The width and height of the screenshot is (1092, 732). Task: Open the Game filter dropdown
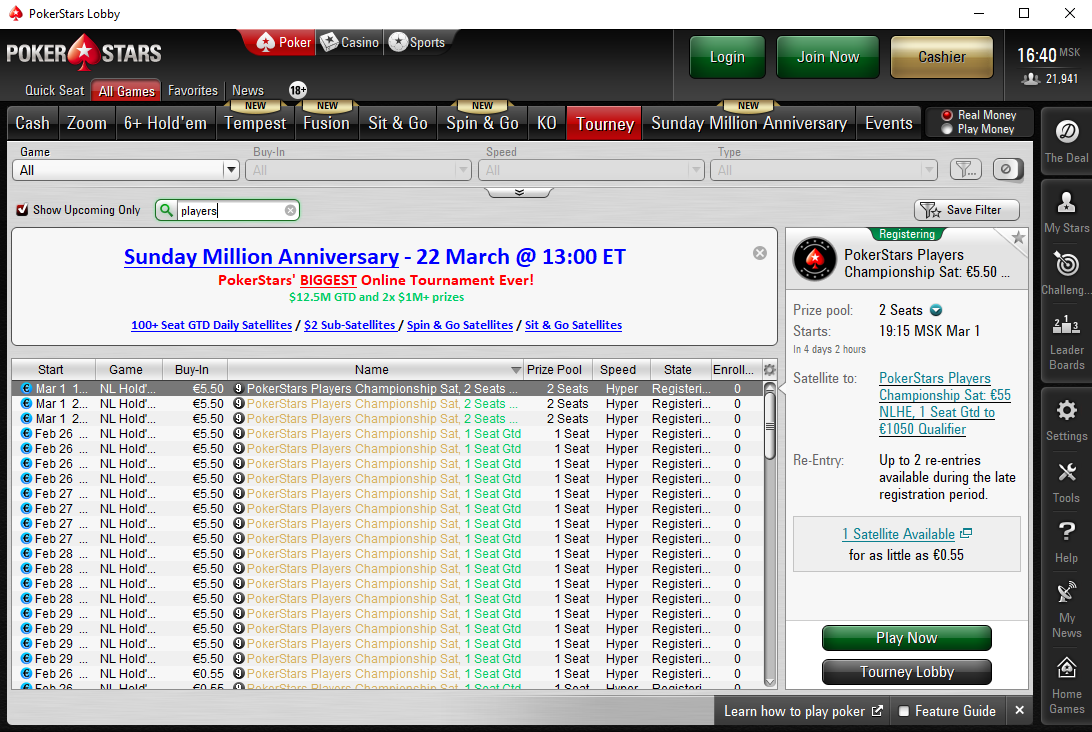click(126, 170)
